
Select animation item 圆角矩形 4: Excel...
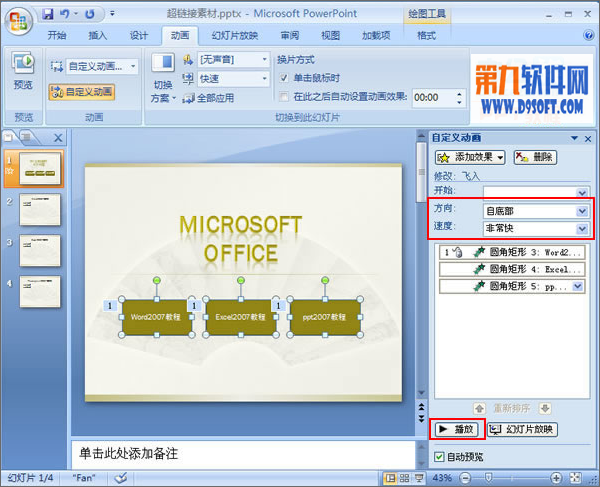[x=512, y=269]
